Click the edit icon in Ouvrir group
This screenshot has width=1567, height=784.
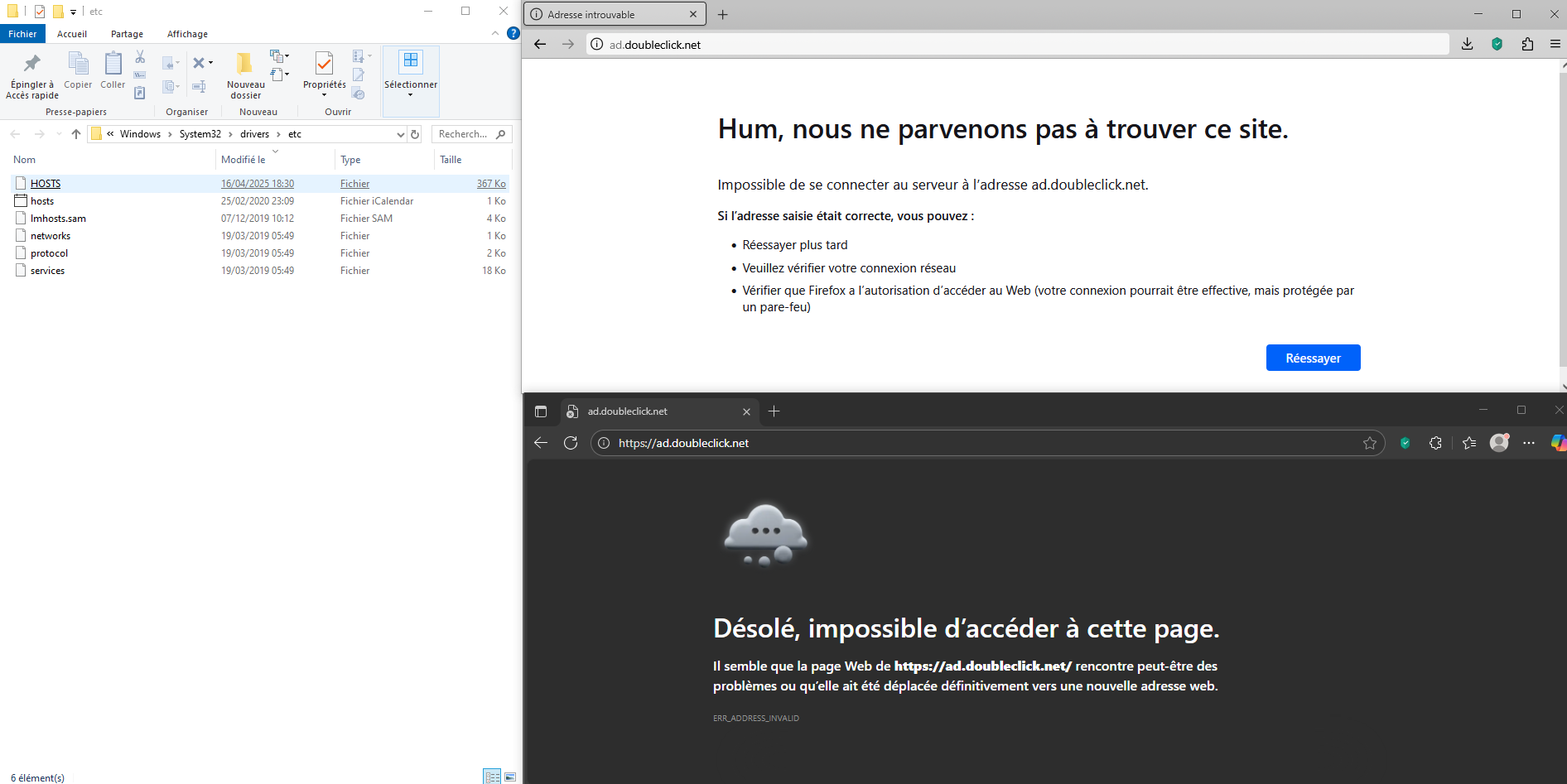pos(359,75)
